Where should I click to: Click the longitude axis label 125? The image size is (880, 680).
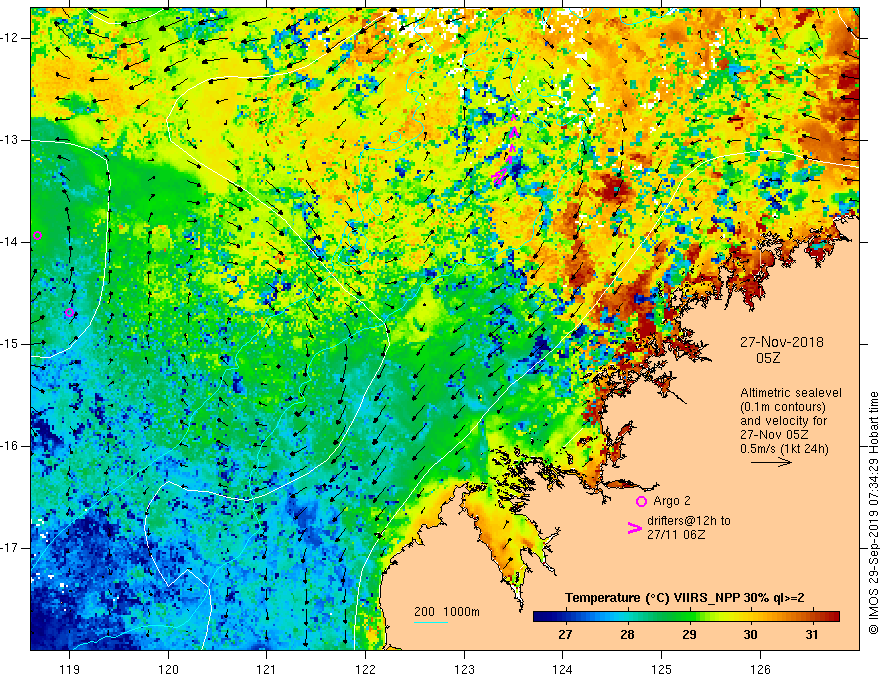pyautogui.click(x=662, y=669)
